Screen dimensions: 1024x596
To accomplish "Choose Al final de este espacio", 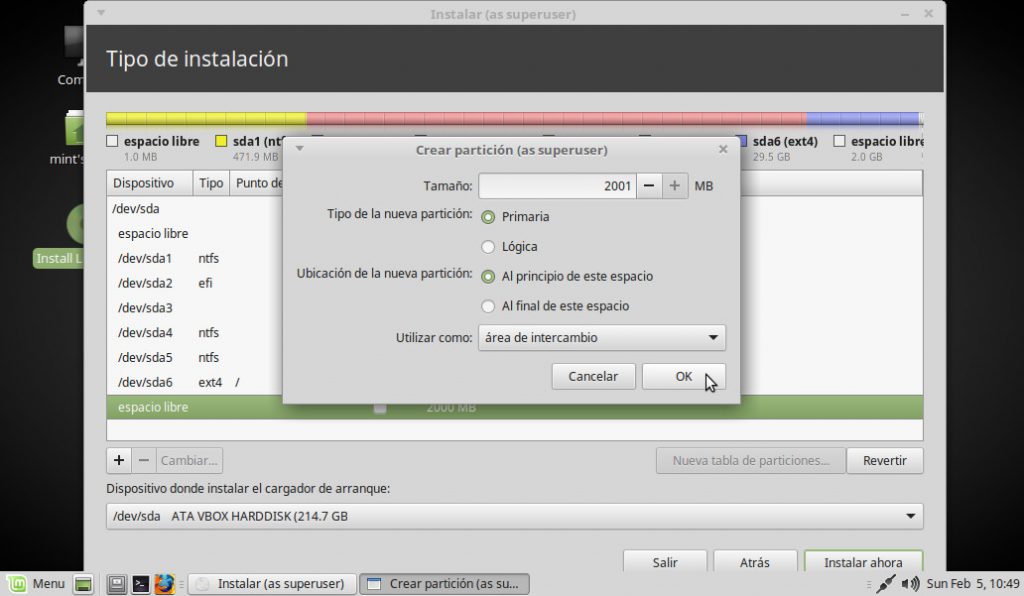I will pyautogui.click(x=488, y=306).
